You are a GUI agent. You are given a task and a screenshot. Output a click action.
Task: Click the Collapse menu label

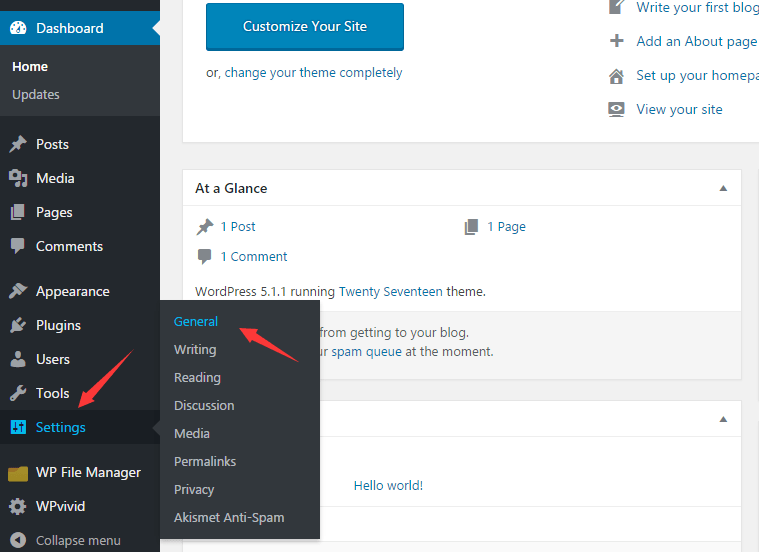78,540
